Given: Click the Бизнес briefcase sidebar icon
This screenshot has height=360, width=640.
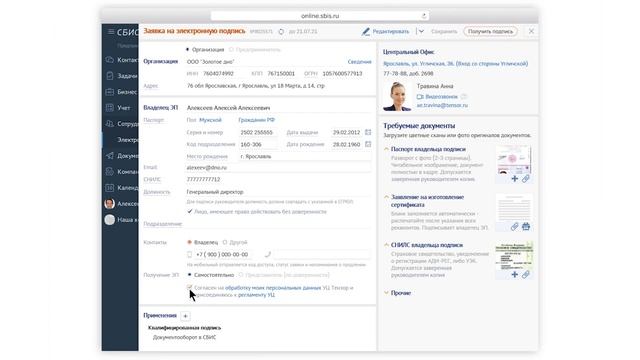Looking at the screenshot, I should coord(109,92).
